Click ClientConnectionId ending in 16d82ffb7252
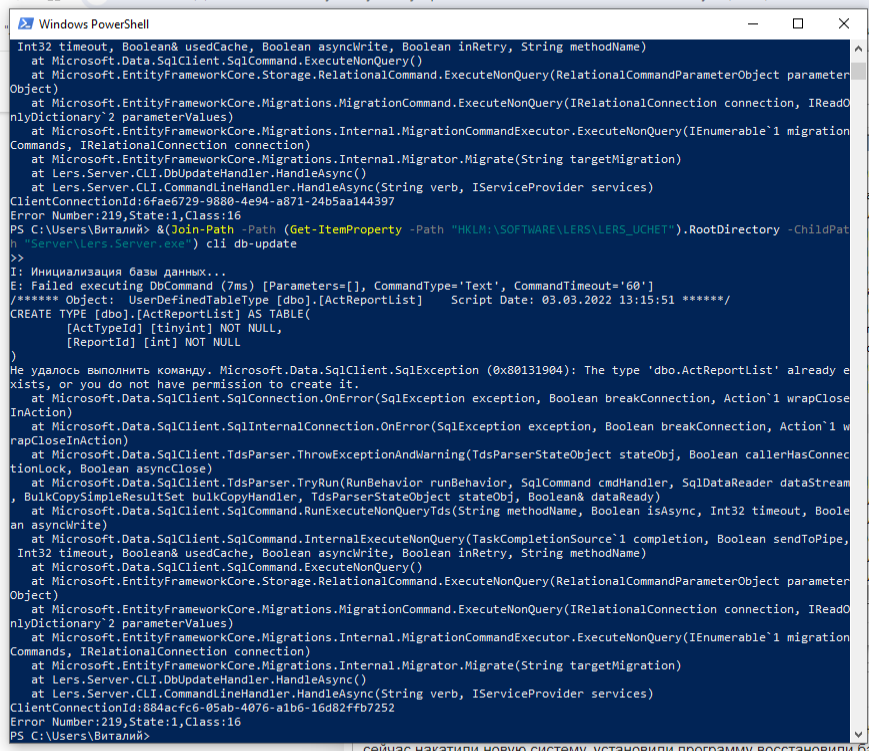869x751 pixels. point(202,708)
